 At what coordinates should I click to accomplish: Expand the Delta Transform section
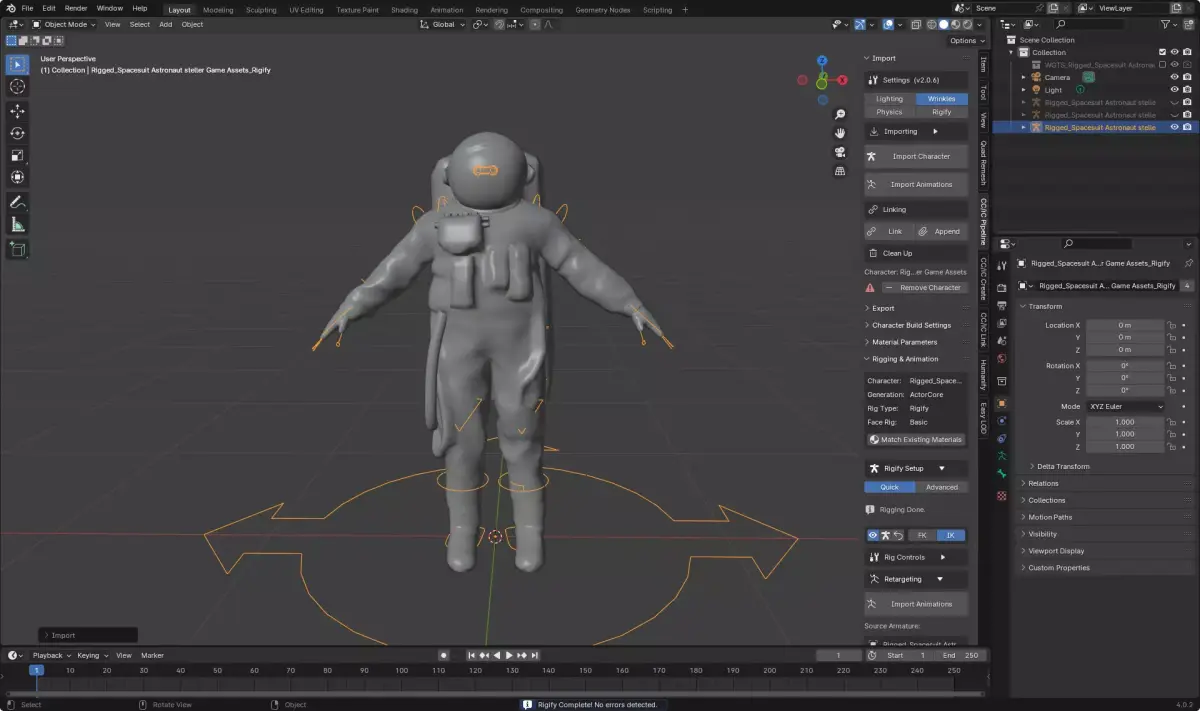1063,466
